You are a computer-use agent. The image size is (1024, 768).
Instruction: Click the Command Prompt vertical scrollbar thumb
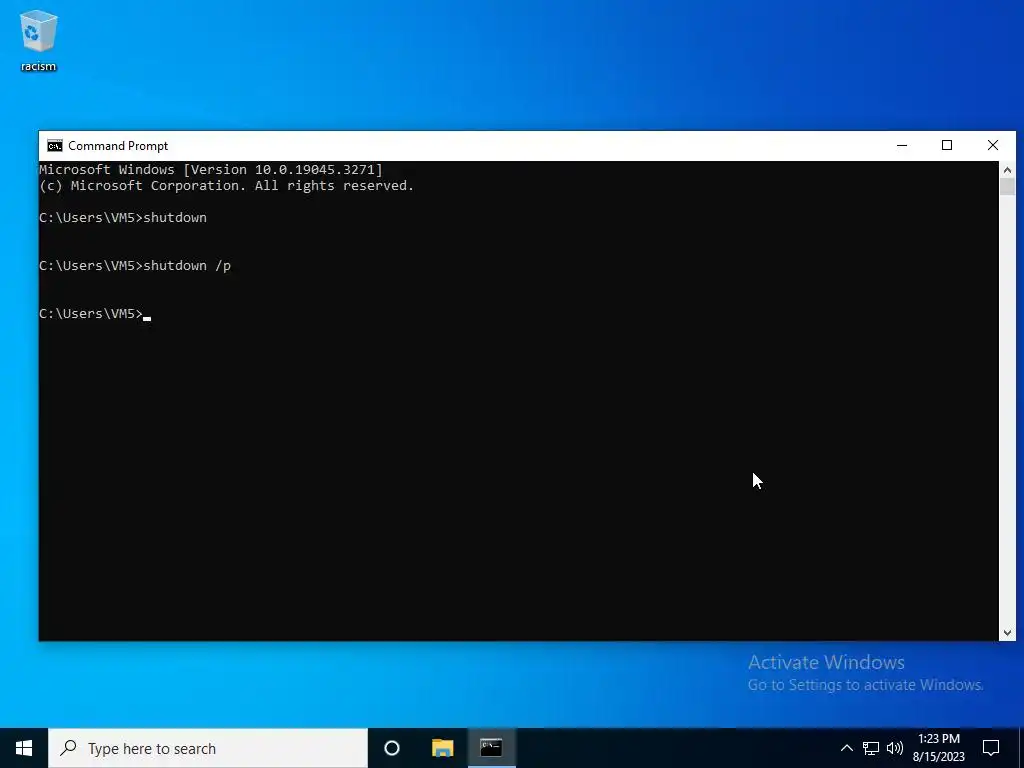click(1007, 186)
